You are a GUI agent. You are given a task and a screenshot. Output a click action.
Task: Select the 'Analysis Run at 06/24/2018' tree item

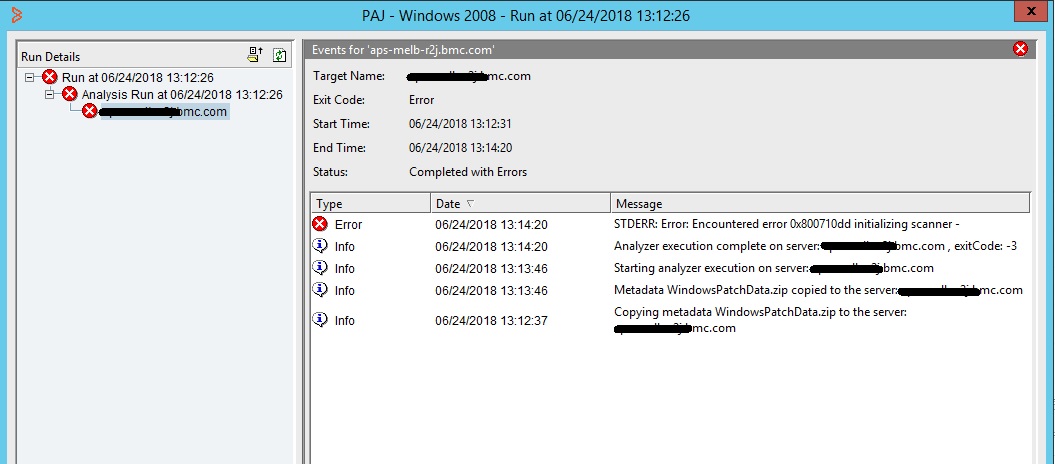pyautogui.click(x=182, y=94)
